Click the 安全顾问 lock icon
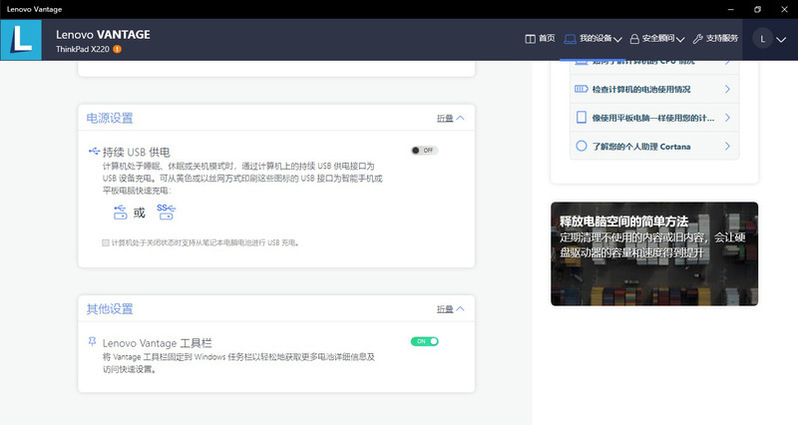798x425 pixels. [x=634, y=39]
